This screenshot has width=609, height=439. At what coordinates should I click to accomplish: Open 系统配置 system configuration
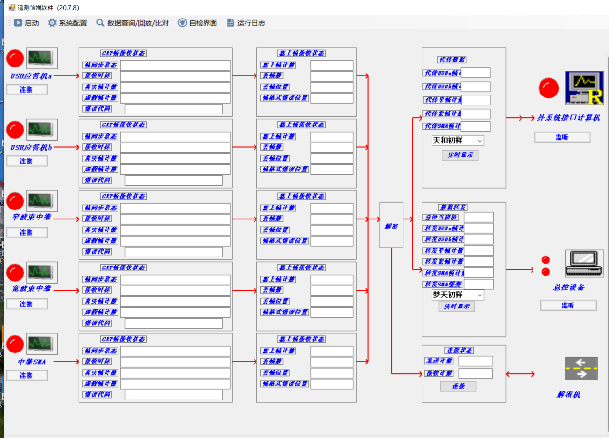[x=68, y=23]
